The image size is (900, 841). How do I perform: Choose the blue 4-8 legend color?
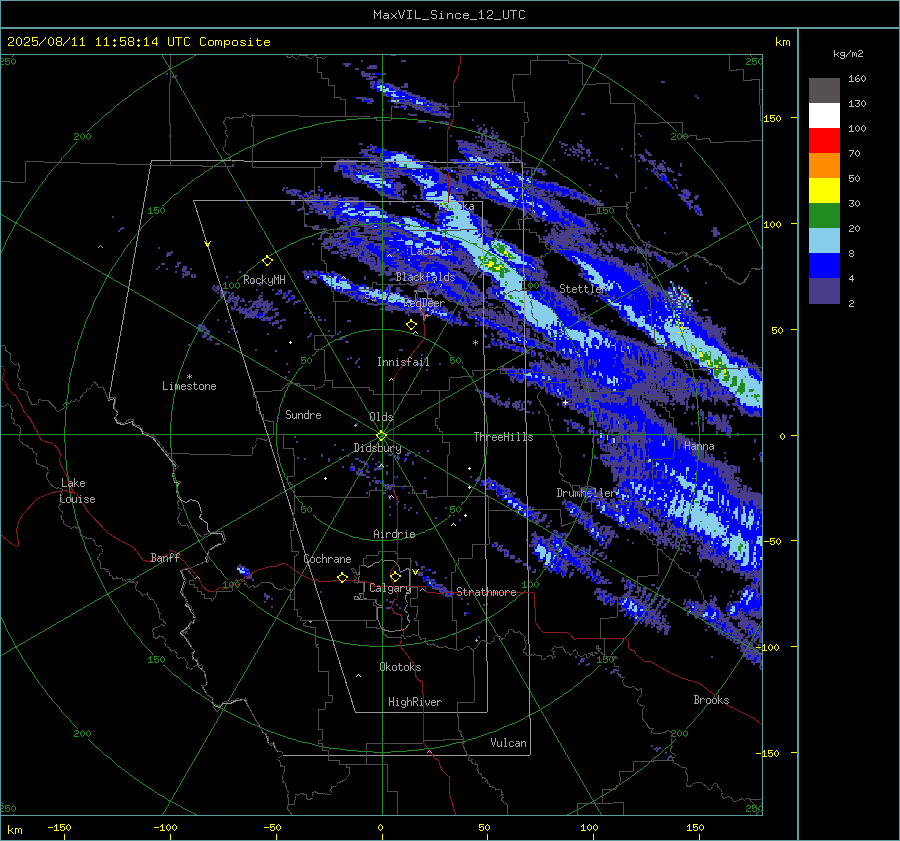coord(824,266)
